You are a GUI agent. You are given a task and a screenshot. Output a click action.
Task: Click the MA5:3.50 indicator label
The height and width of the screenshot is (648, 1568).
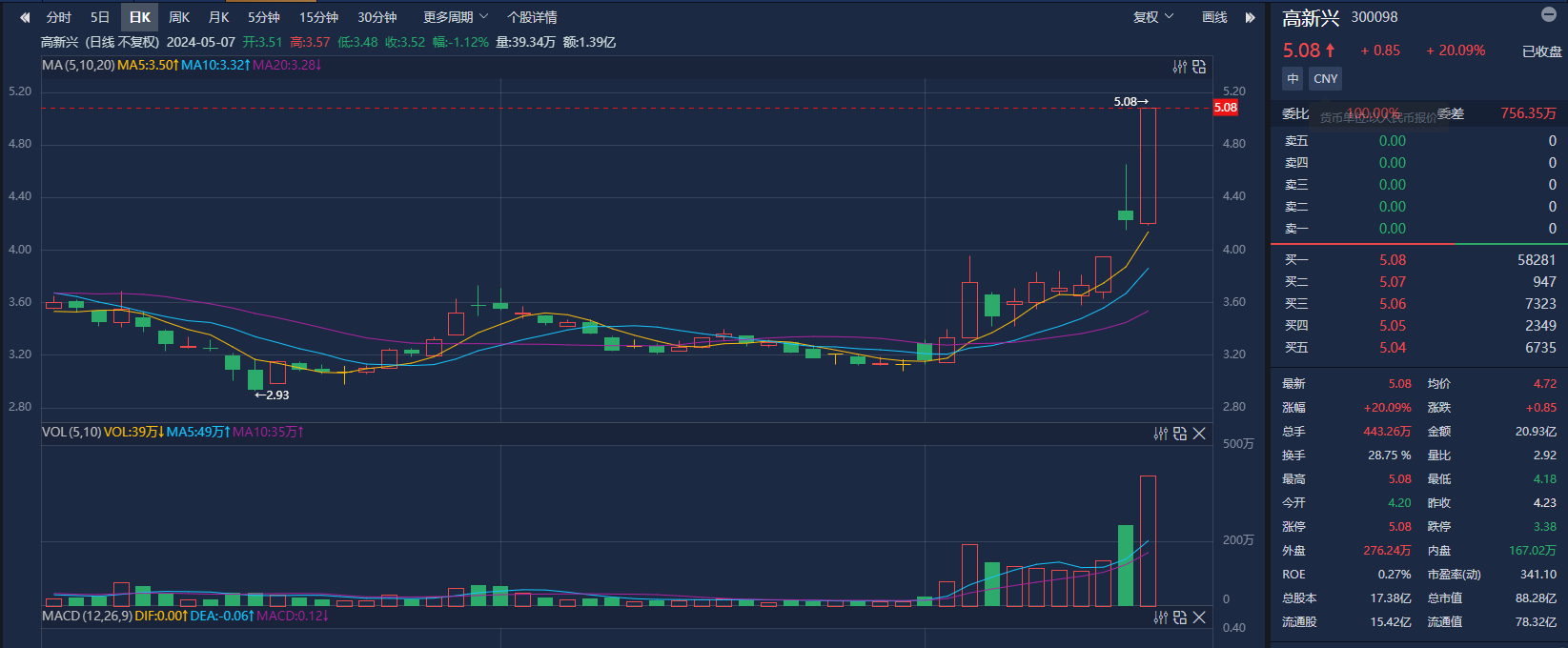coord(148,65)
